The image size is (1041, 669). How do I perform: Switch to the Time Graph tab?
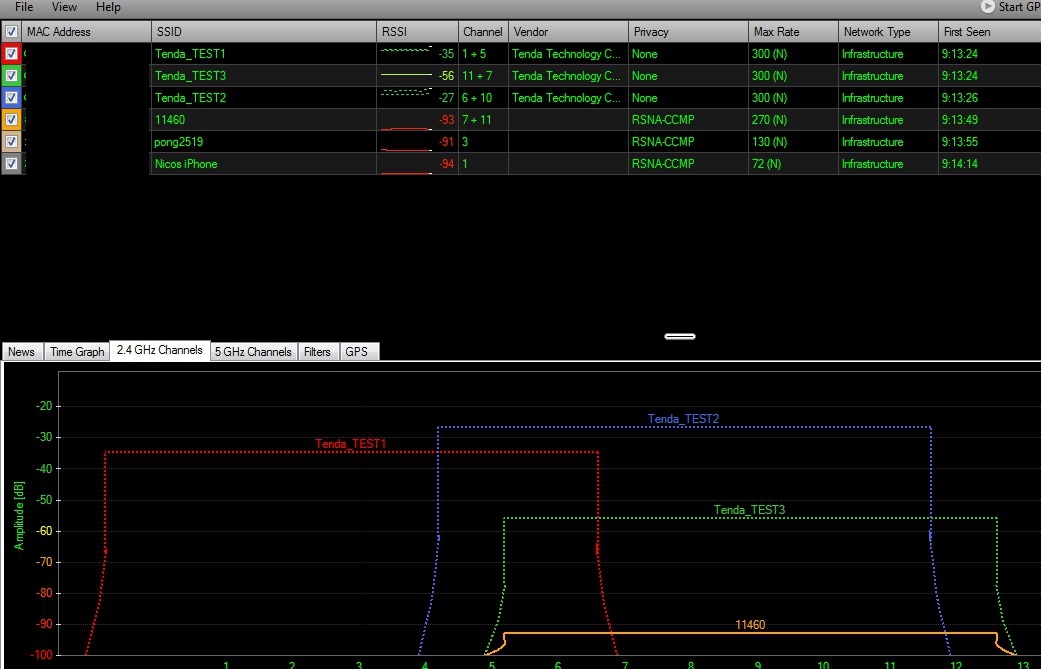77,352
